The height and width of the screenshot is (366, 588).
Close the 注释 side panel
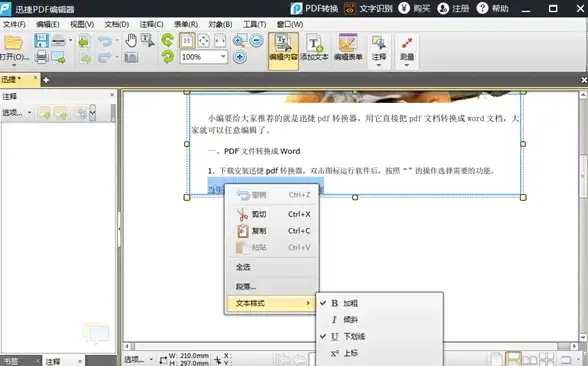tap(112, 95)
